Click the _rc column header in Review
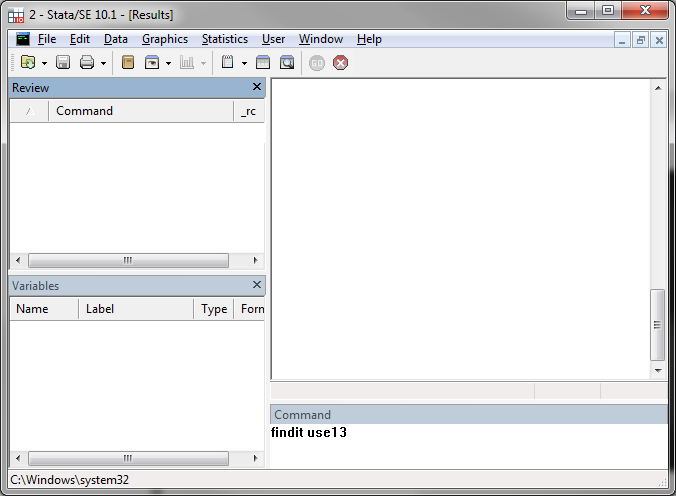The height and width of the screenshot is (496, 676). pos(249,111)
